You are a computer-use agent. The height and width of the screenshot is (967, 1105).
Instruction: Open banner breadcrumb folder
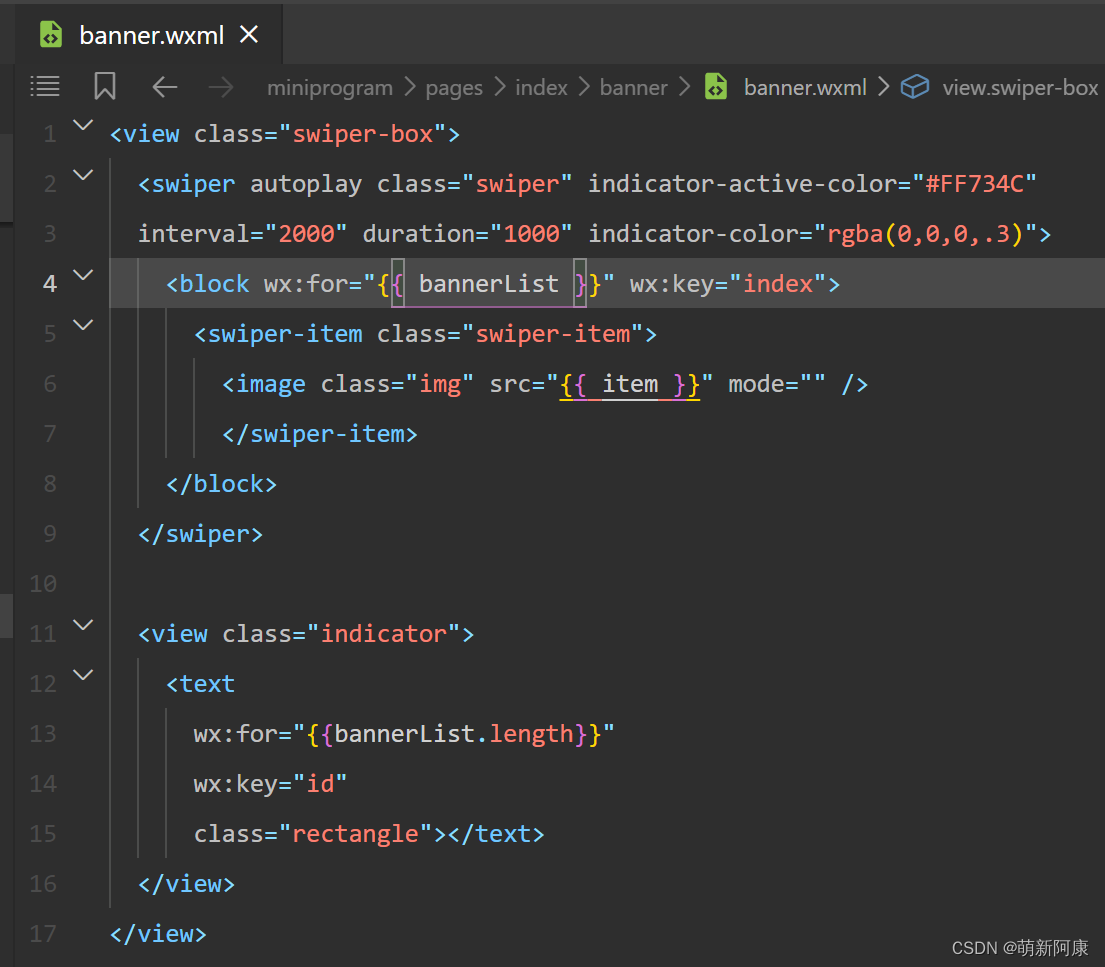[x=634, y=87]
